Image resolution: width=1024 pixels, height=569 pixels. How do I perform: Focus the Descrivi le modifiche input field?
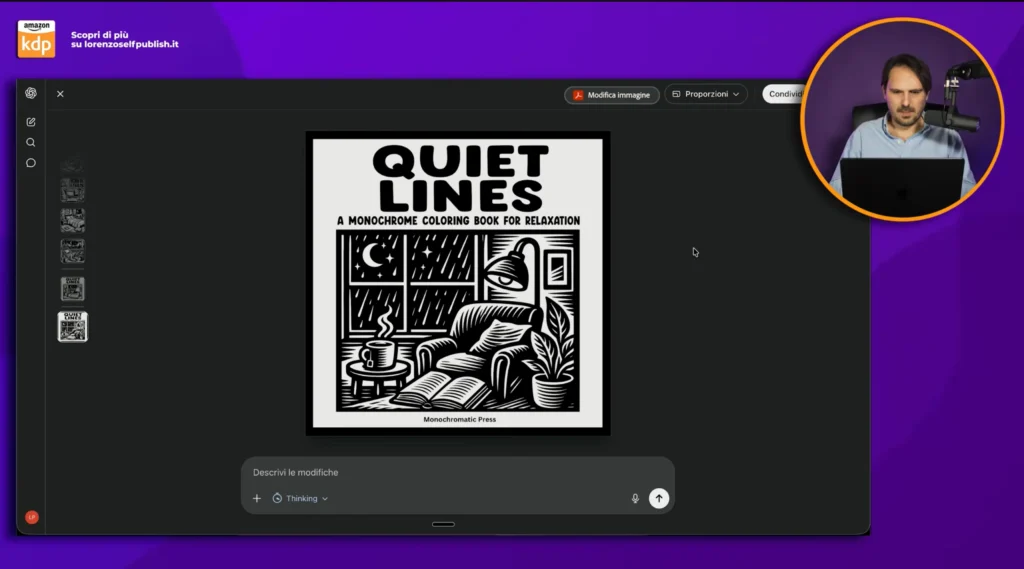(457, 472)
